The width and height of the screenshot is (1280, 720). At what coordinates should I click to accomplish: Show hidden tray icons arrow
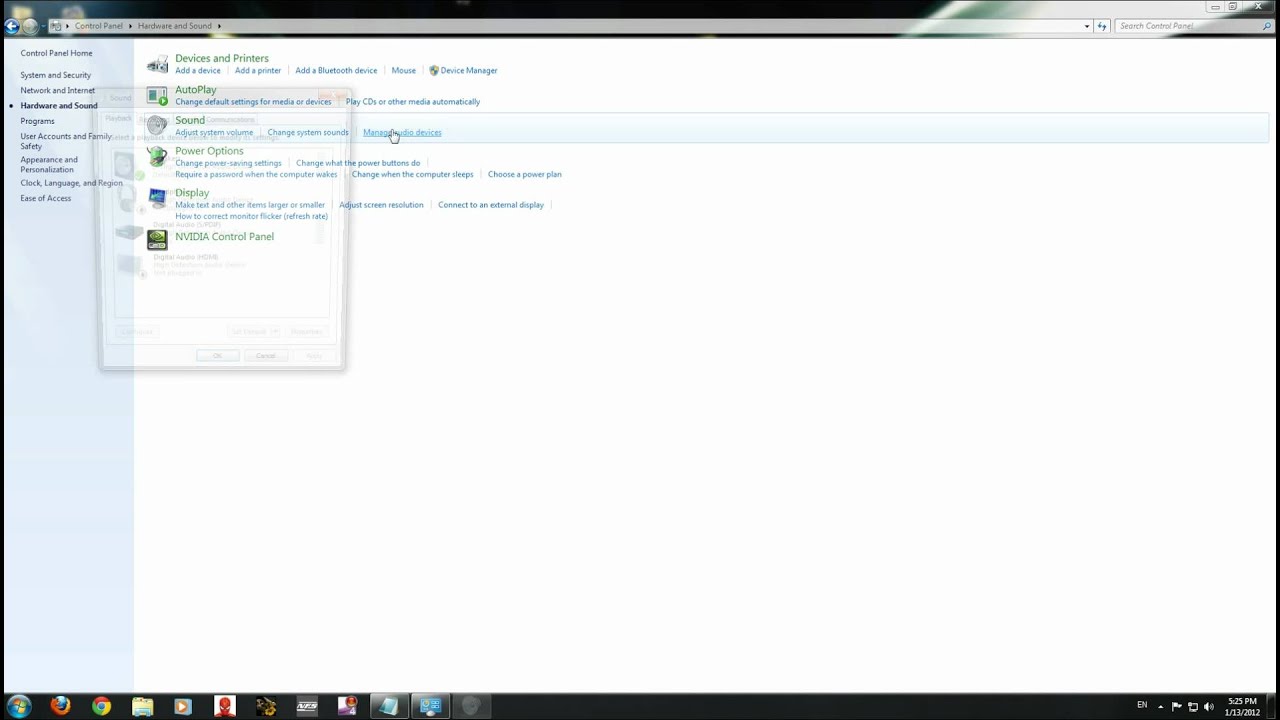coord(1161,706)
